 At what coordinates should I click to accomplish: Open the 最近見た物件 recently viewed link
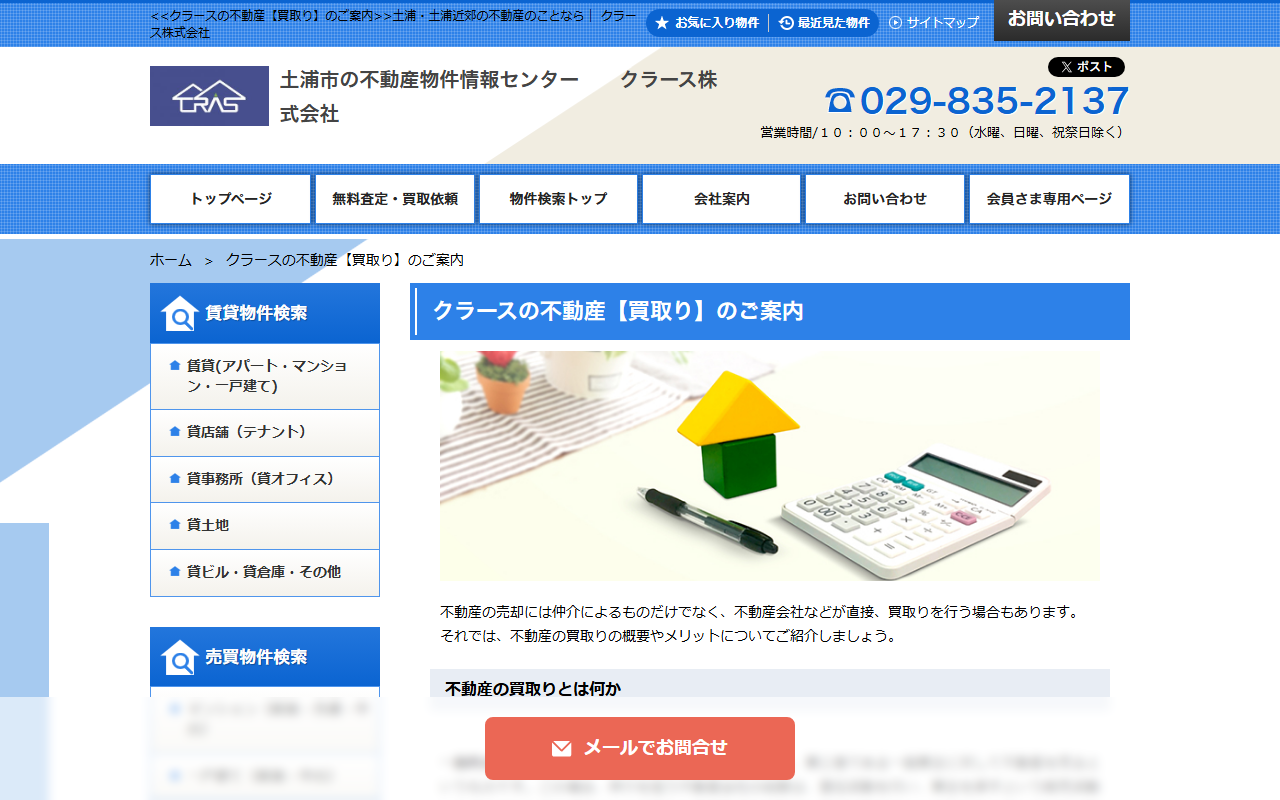(x=824, y=23)
